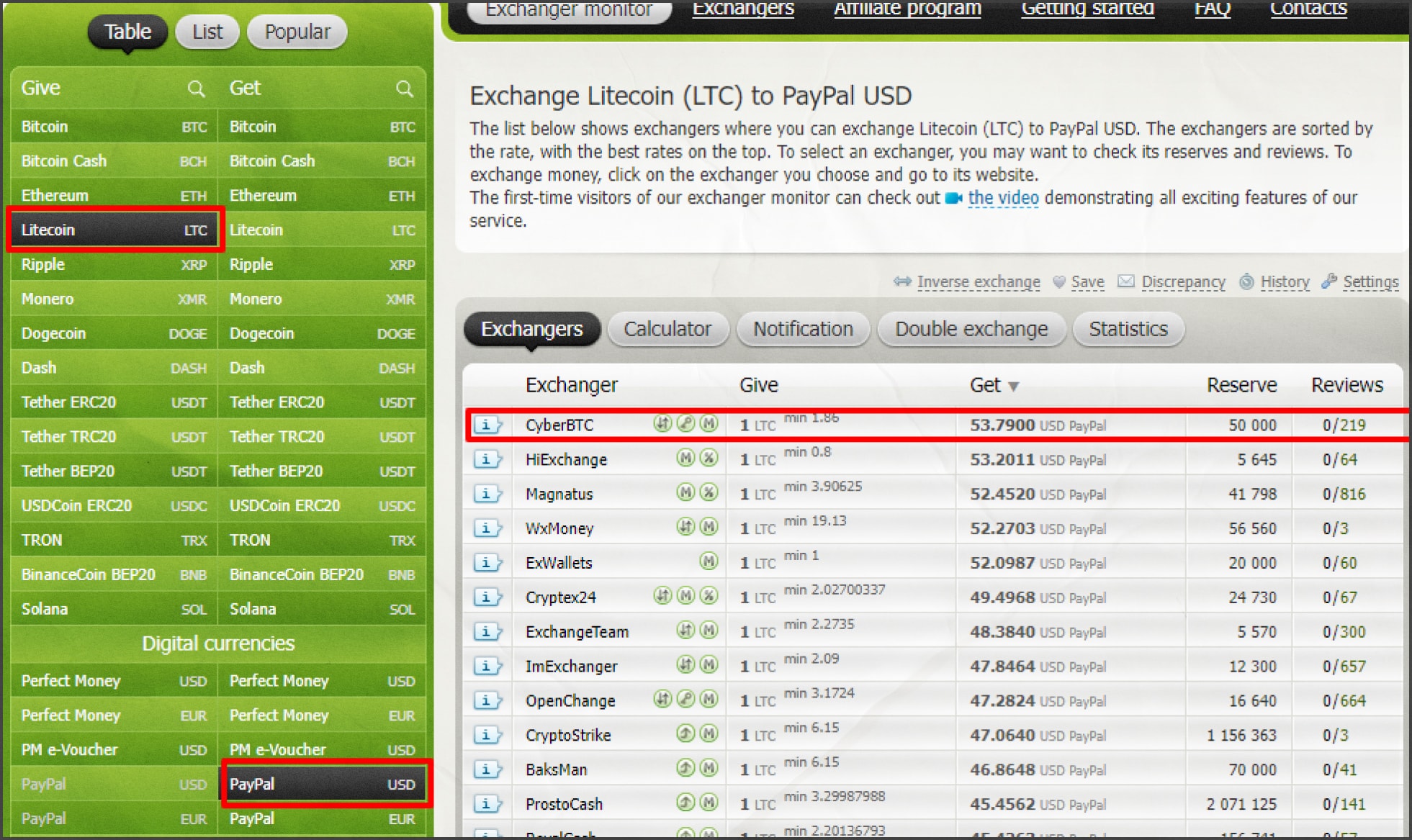
Task: Click Inverse exchange link
Action: tap(979, 282)
